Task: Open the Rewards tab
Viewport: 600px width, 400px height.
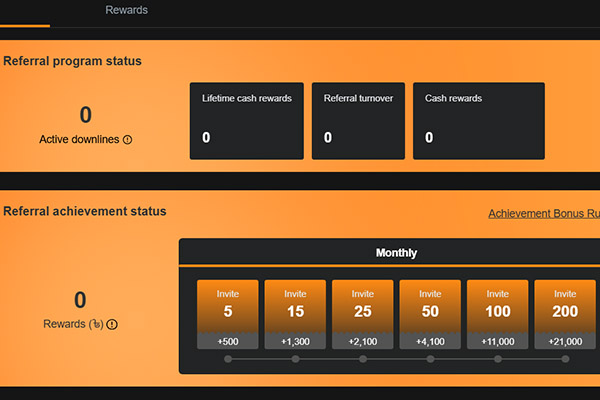Action: (x=126, y=10)
